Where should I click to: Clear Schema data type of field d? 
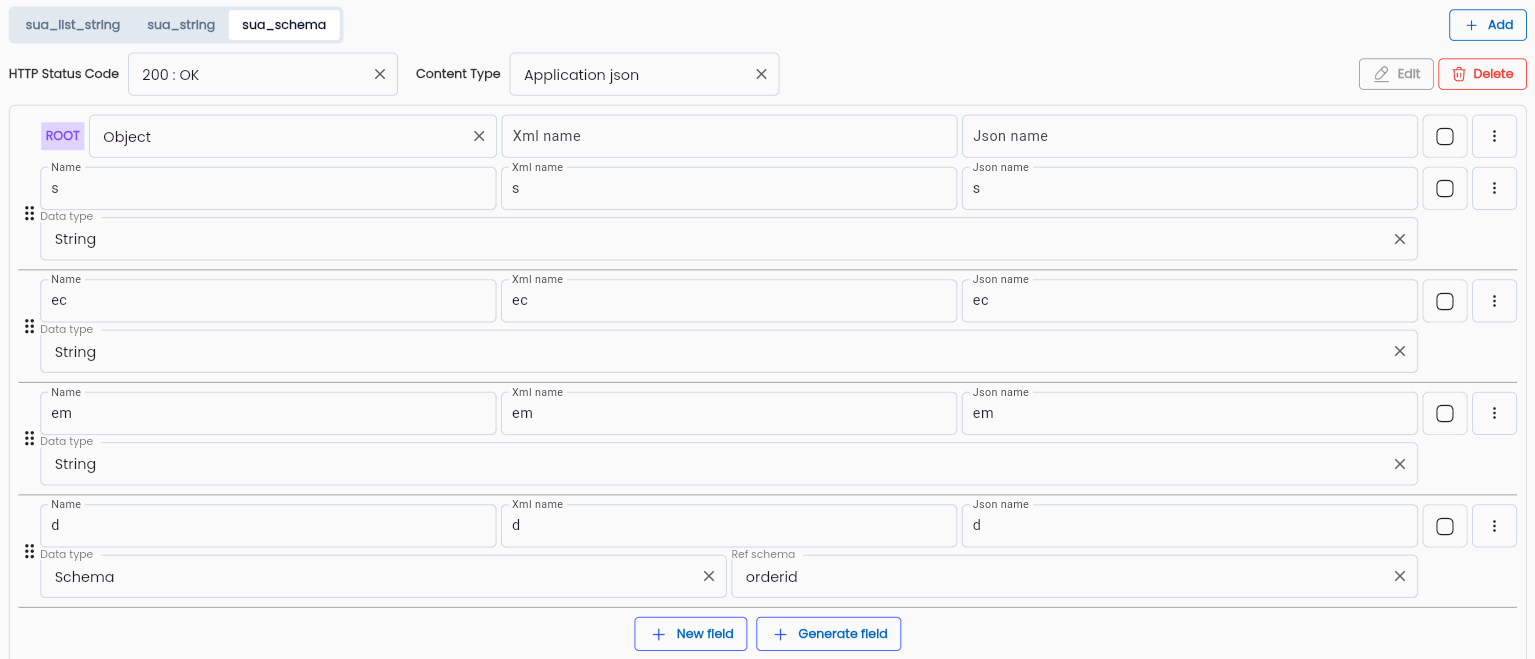tap(709, 576)
